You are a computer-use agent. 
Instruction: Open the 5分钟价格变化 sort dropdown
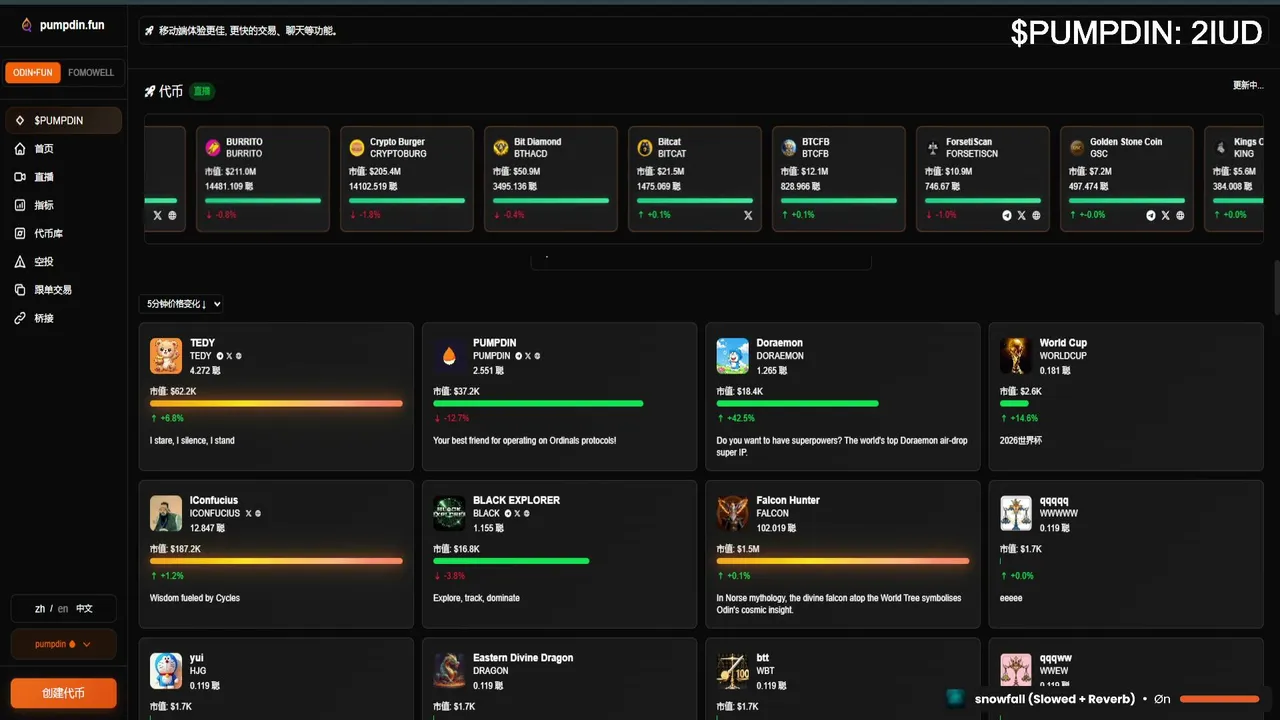pyautogui.click(x=182, y=304)
